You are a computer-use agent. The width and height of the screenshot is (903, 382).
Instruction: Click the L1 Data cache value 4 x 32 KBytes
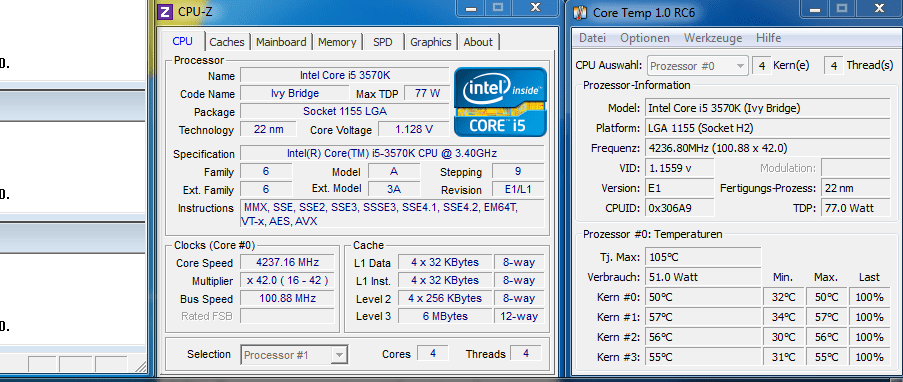click(x=445, y=262)
